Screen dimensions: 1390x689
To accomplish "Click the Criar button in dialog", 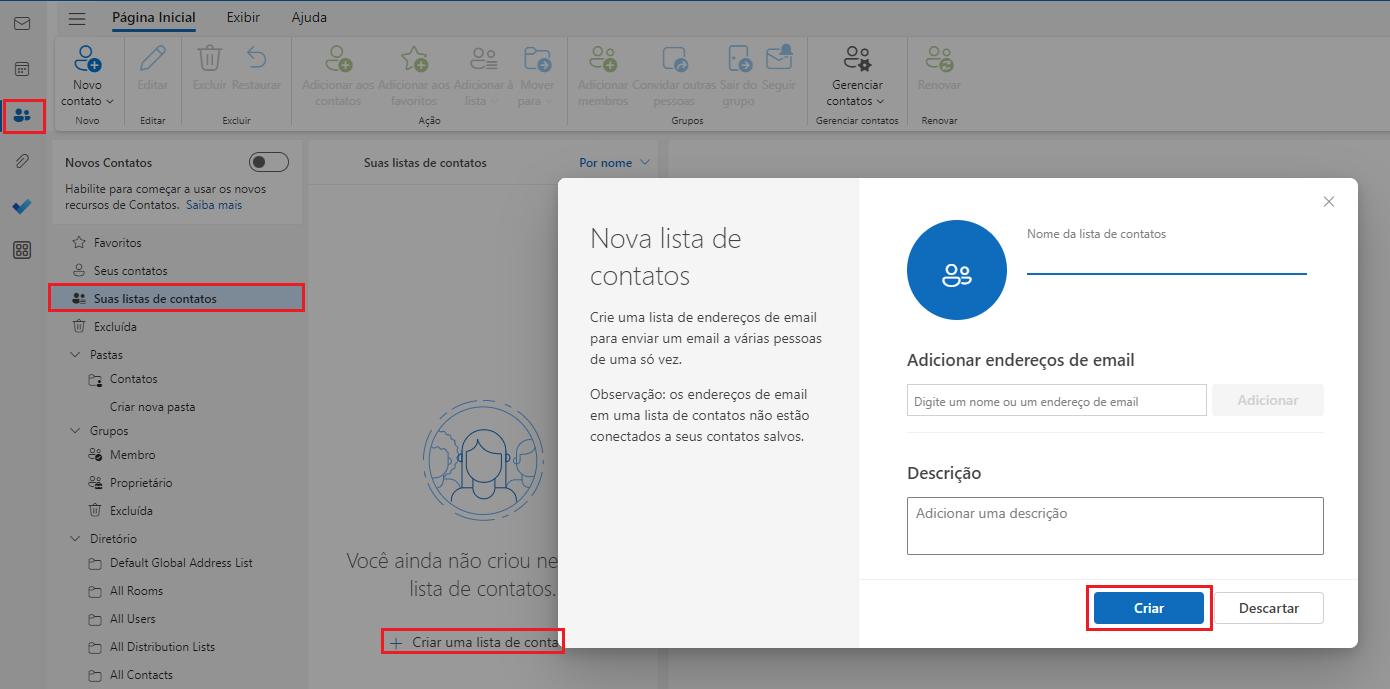I will point(1149,608).
